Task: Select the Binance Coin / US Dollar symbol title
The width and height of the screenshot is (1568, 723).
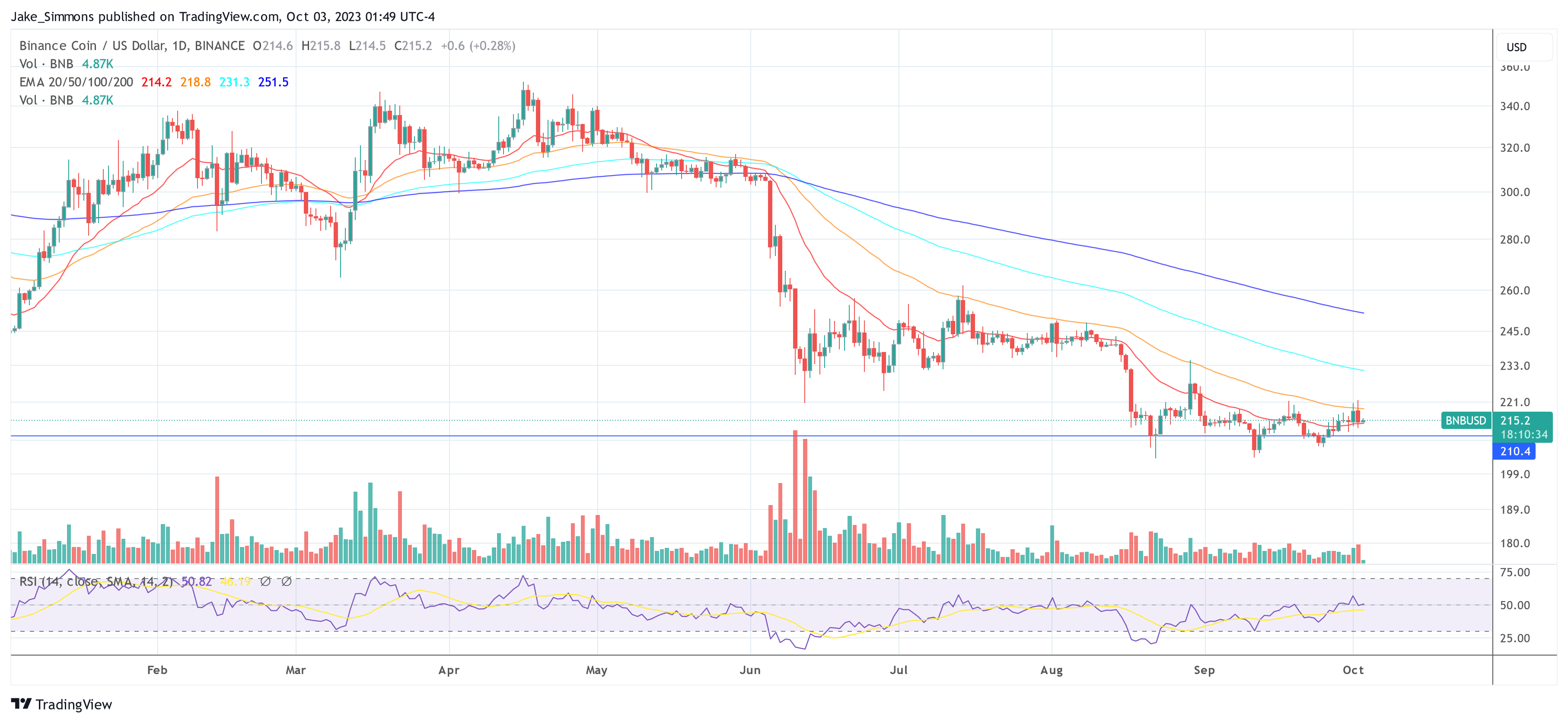Action: 132,46
